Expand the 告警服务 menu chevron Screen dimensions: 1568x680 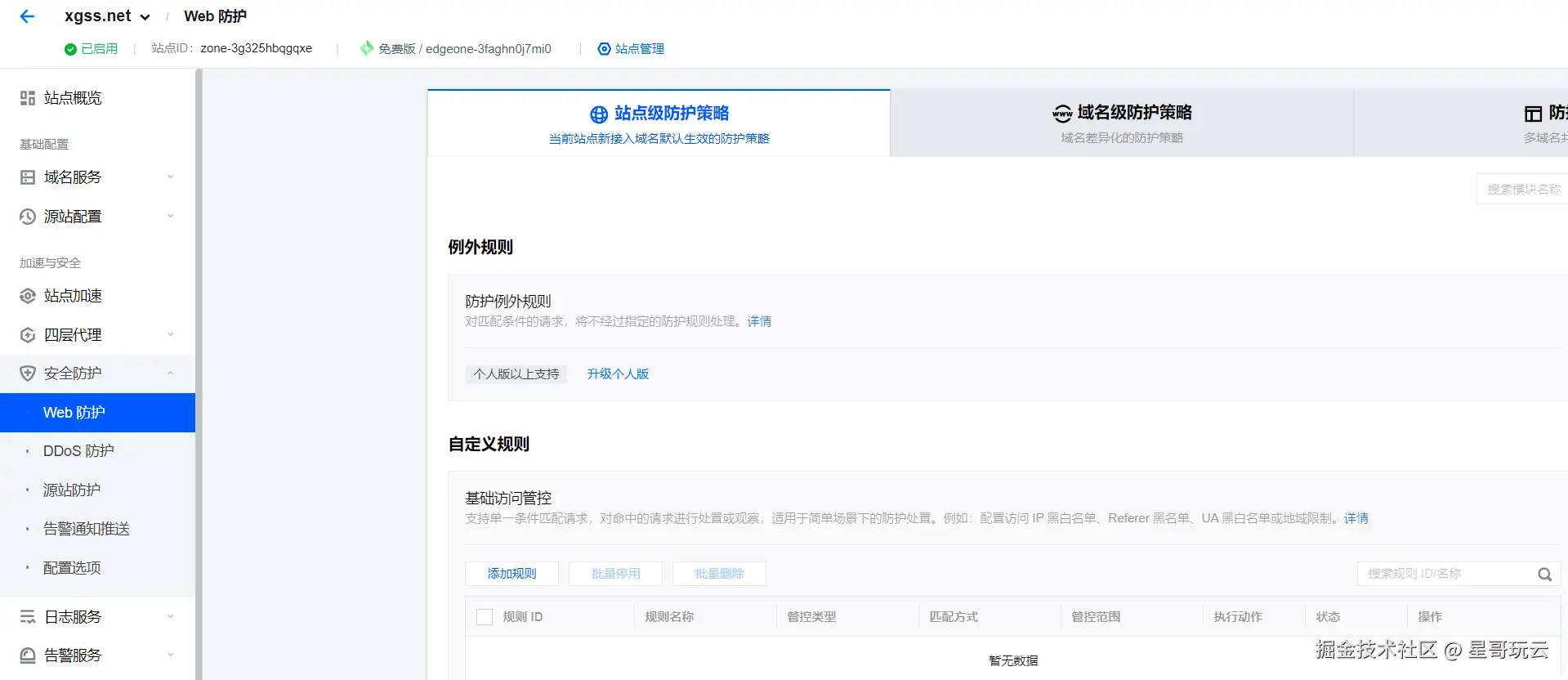tap(171, 655)
